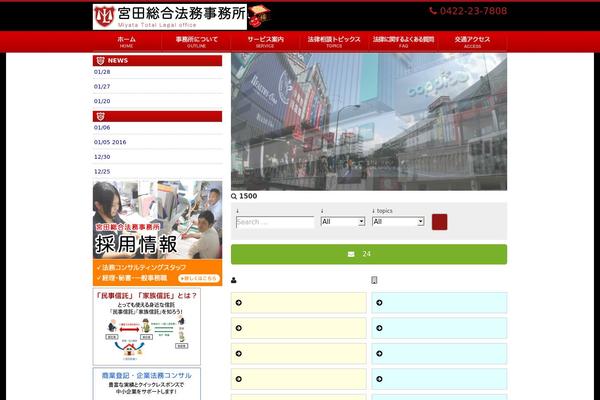Image resolution: width=600 pixels, height=400 pixels.
Task: Click the 0422-23-7808 phone number
Action: click(x=473, y=11)
